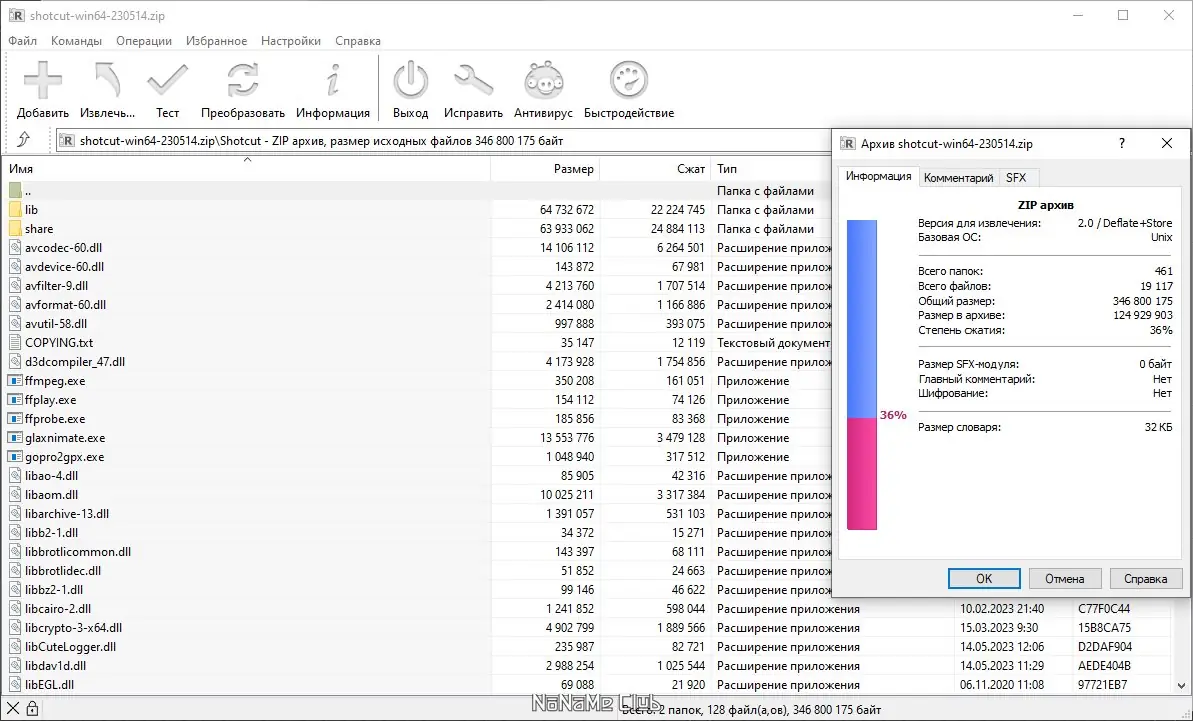Viewport: 1193px width, 721px height.
Task: Sort by the Размер column header
Action: point(545,169)
